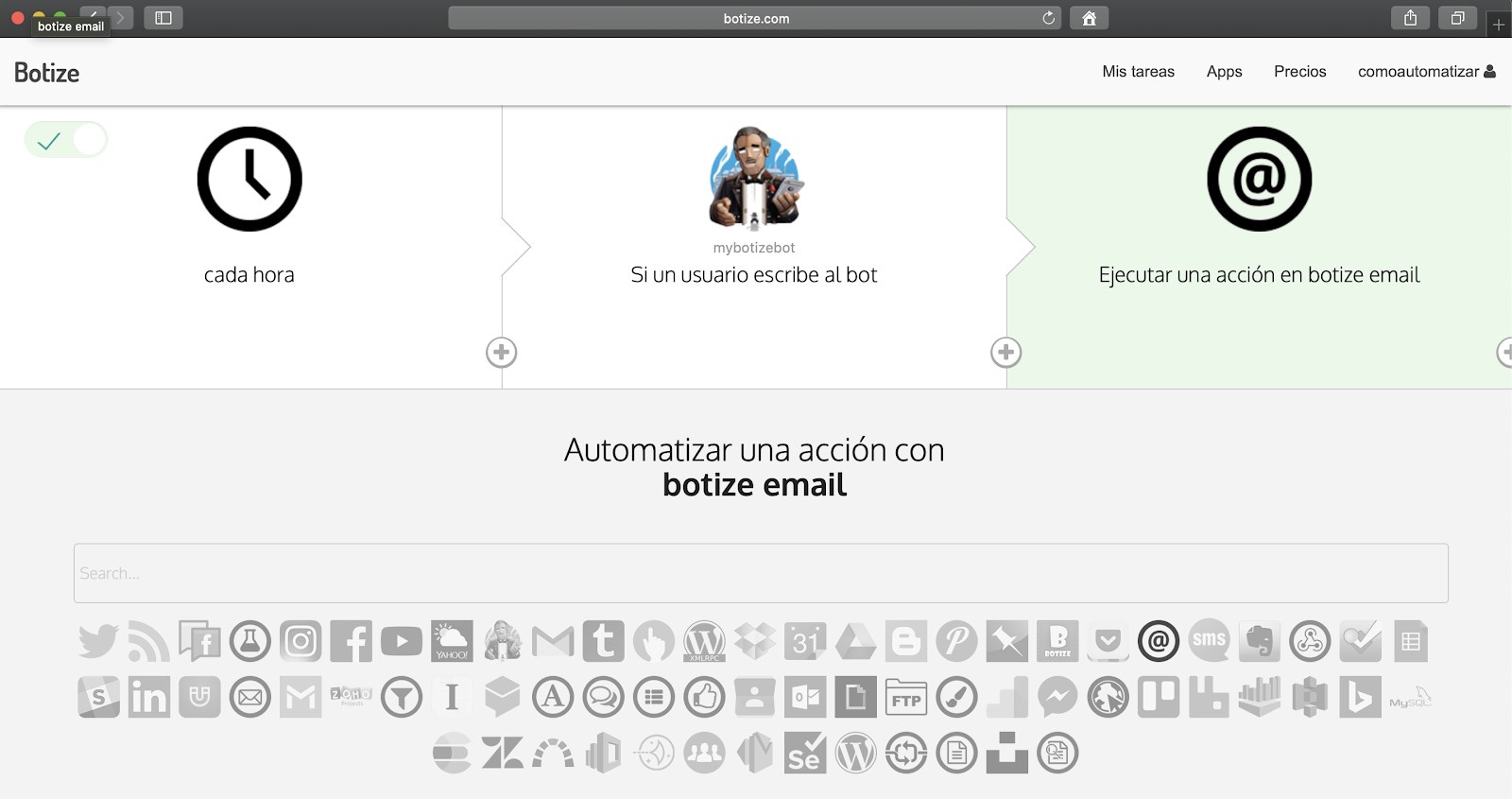Choose the envelope mail circle icon

click(x=249, y=698)
